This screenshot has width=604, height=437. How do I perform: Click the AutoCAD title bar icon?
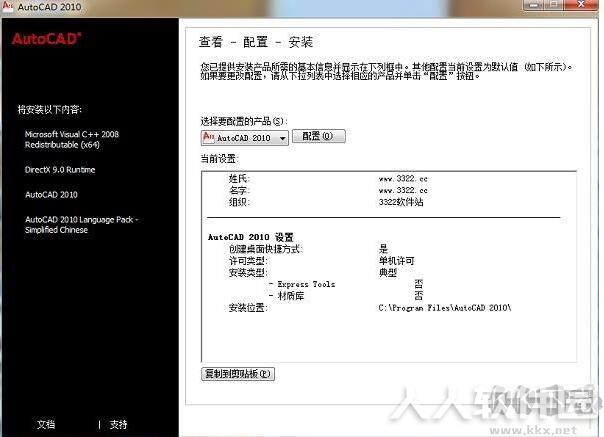[x=7, y=6]
